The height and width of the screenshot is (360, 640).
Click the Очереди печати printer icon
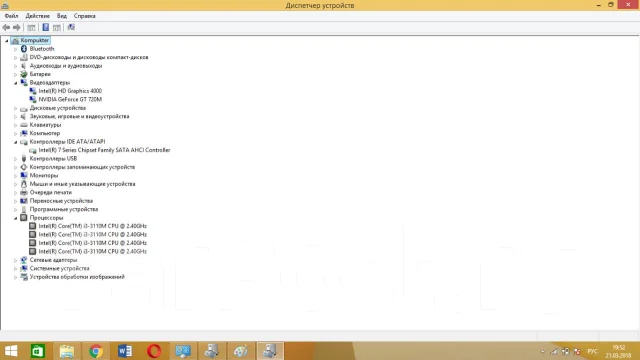point(24,193)
